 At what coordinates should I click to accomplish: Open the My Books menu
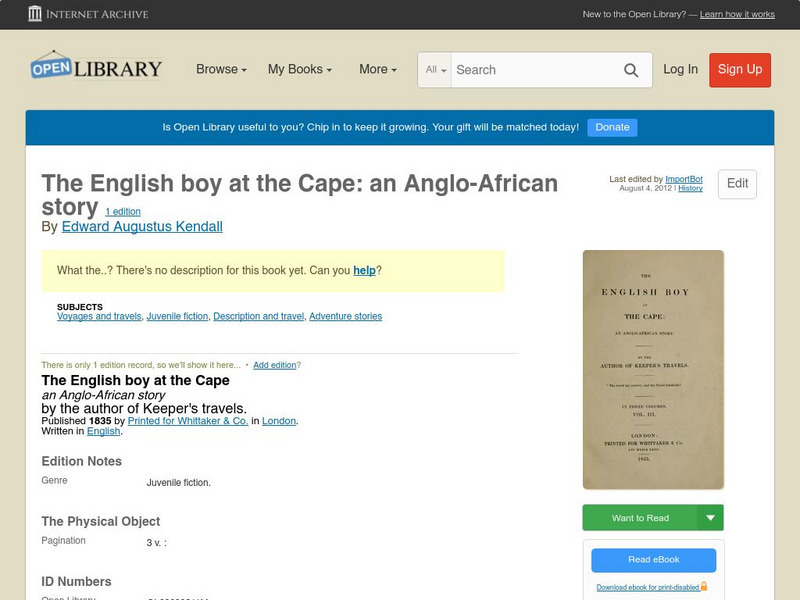(x=299, y=70)
